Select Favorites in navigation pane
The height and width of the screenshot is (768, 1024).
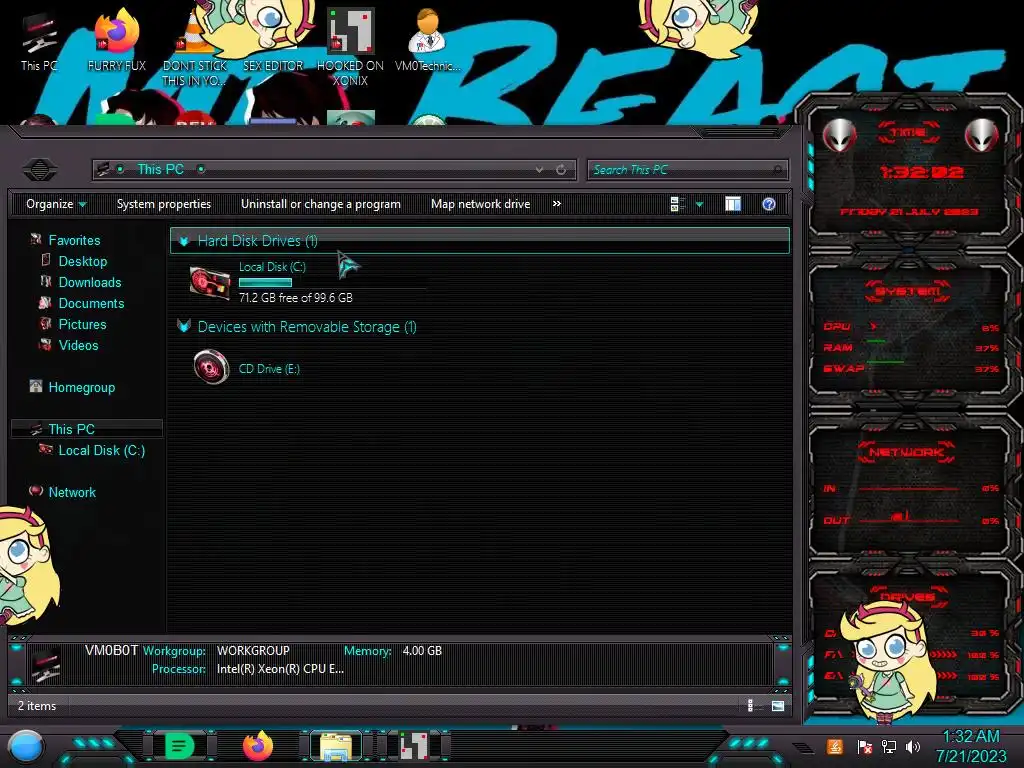tap(74, 240)
